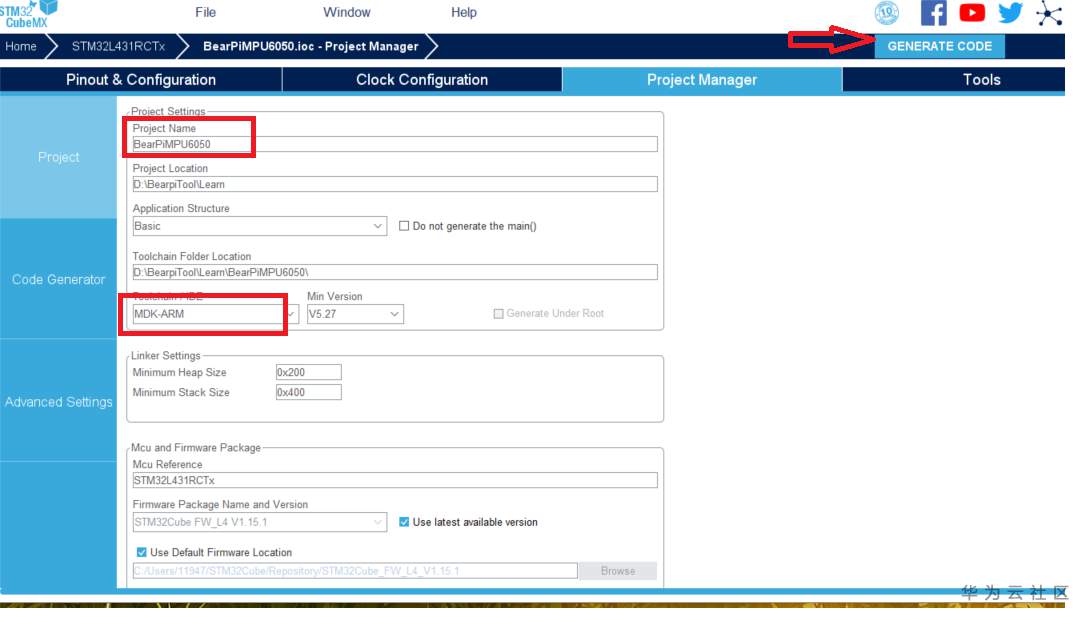Open Firmware Package Name and Version dropdown
This screenshot has height=618, width=1082.
pyautogui.click(x=259, y=522)
